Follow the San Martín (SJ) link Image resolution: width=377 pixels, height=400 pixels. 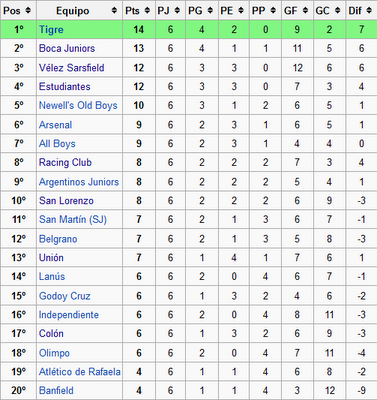(x=73, y=219)
